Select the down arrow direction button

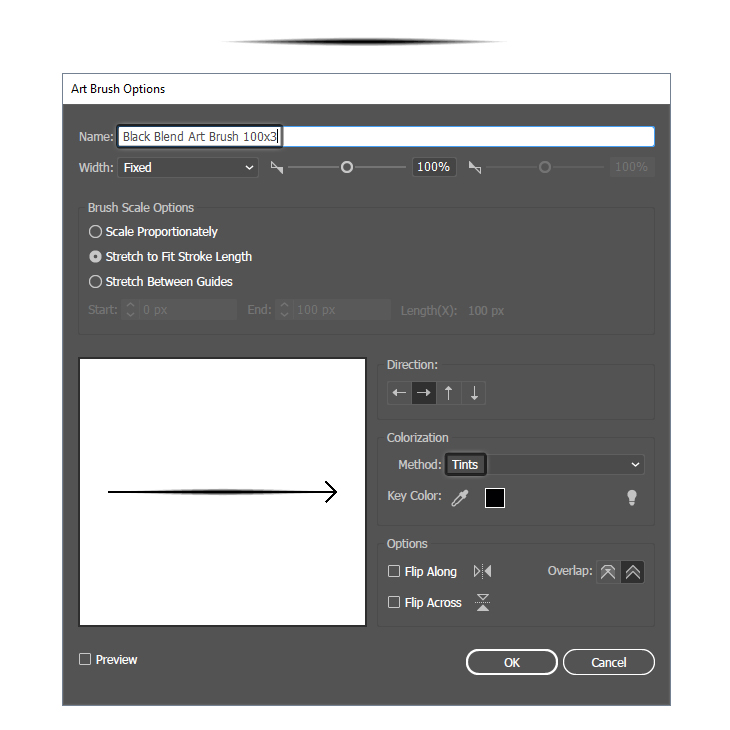click(x=474, y=393)
